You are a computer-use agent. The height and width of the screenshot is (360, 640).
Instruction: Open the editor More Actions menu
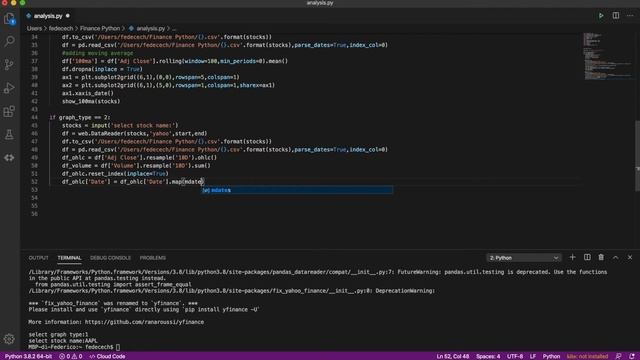click(x=630, y=16)
